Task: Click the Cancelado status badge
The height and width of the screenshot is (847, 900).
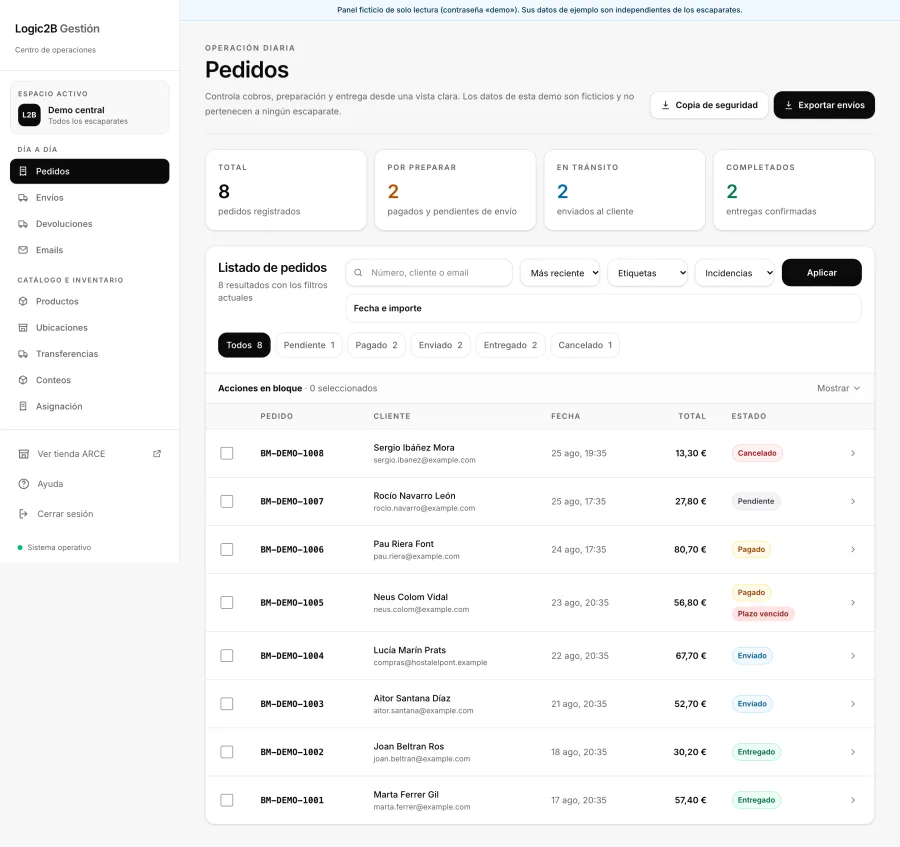Action: (757, 453)
